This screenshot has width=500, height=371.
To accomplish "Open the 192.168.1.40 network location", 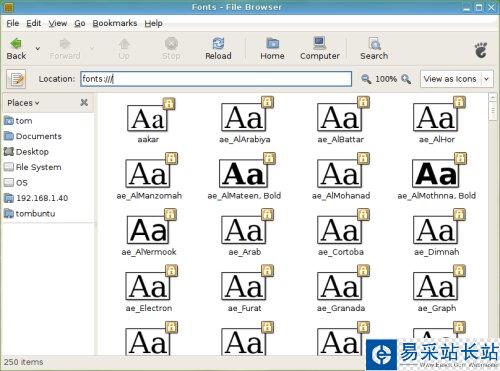I will coord(36,198).
